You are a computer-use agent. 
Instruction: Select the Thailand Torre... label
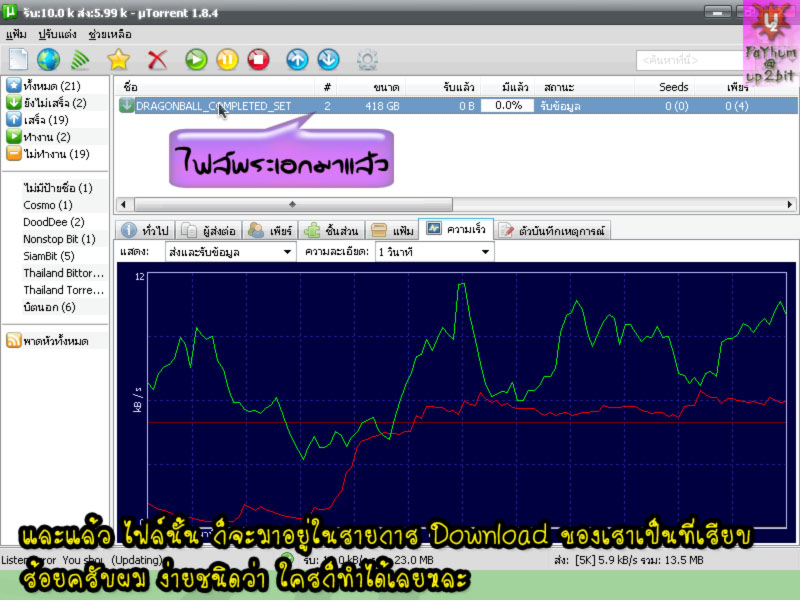[x=63, y=290]
